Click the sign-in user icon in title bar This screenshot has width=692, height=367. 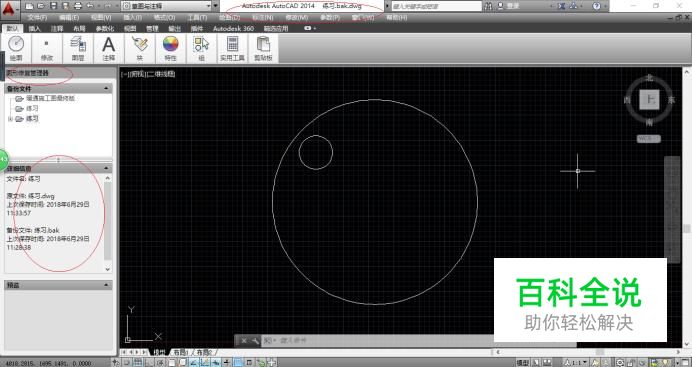tap(500, 6)
